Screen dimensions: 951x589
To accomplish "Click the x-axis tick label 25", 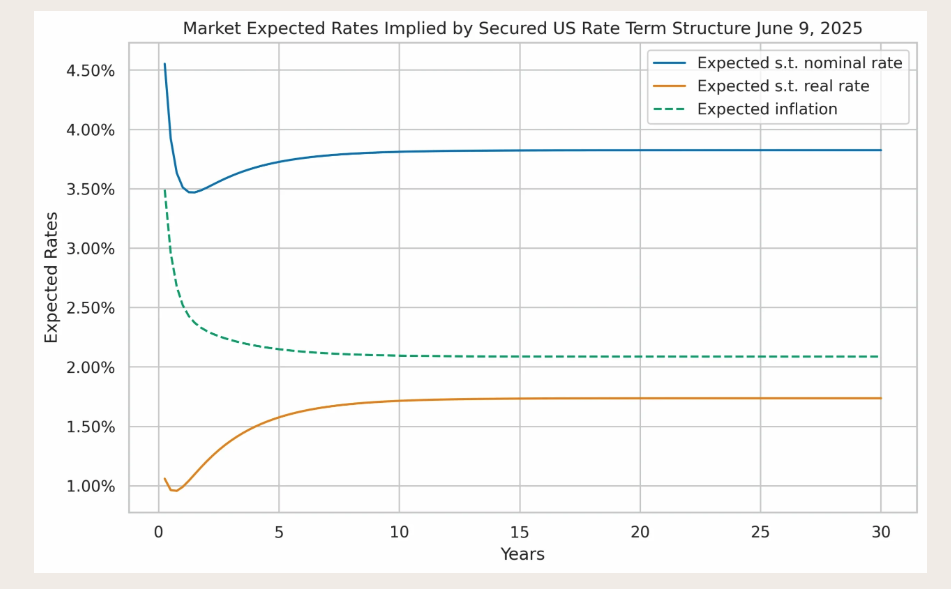I will (761, 533).
